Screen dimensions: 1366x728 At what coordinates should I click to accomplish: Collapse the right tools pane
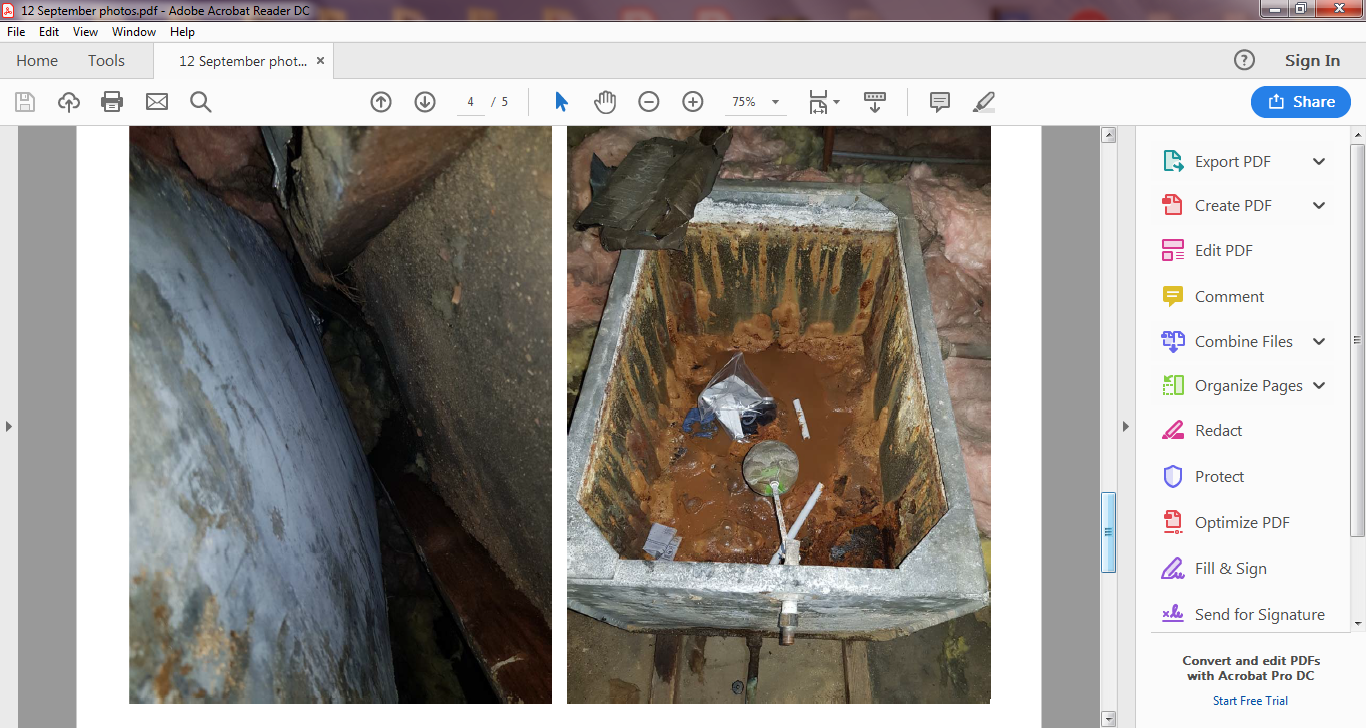coord(1125,427)
